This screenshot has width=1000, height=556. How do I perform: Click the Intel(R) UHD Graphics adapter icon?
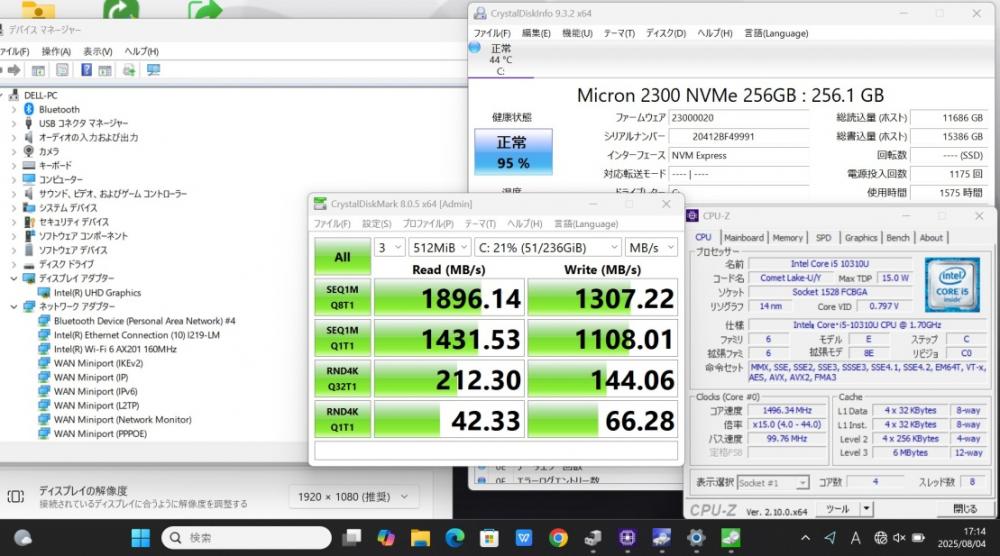[44, 293]
